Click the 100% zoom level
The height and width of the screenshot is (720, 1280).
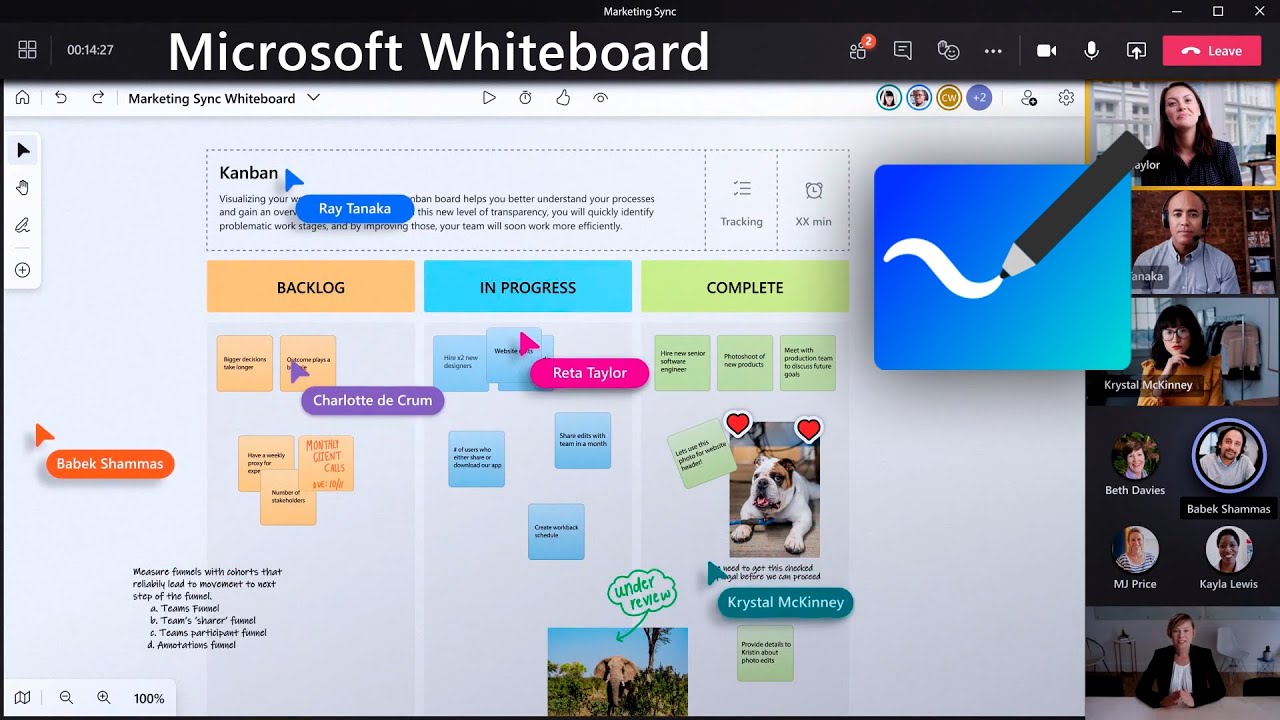(149, 699)
